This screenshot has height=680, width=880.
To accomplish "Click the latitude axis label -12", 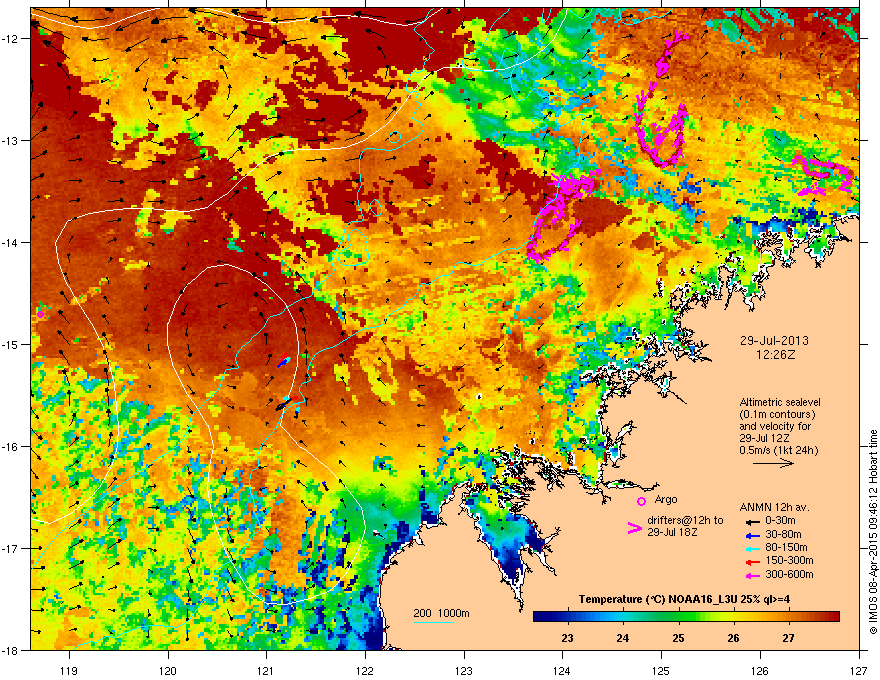I will (x=10, y=39).
